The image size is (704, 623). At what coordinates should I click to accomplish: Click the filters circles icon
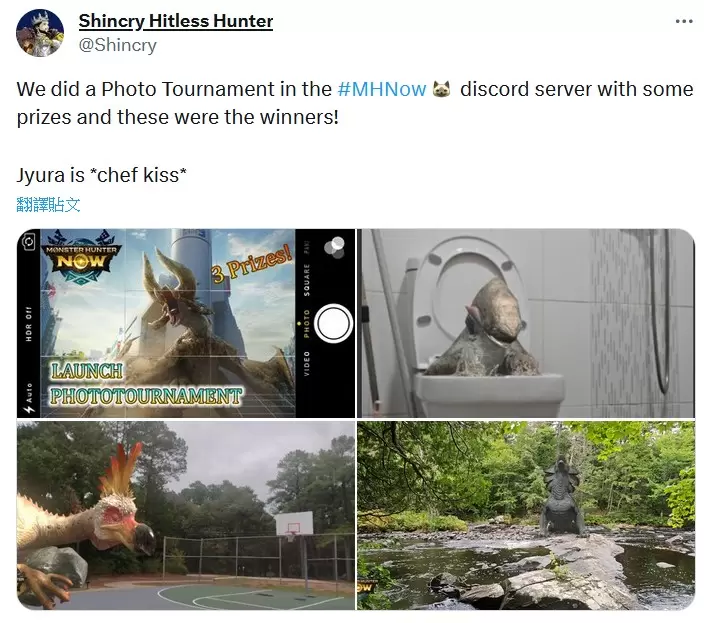pyautogui.click(x=334, y=246)
